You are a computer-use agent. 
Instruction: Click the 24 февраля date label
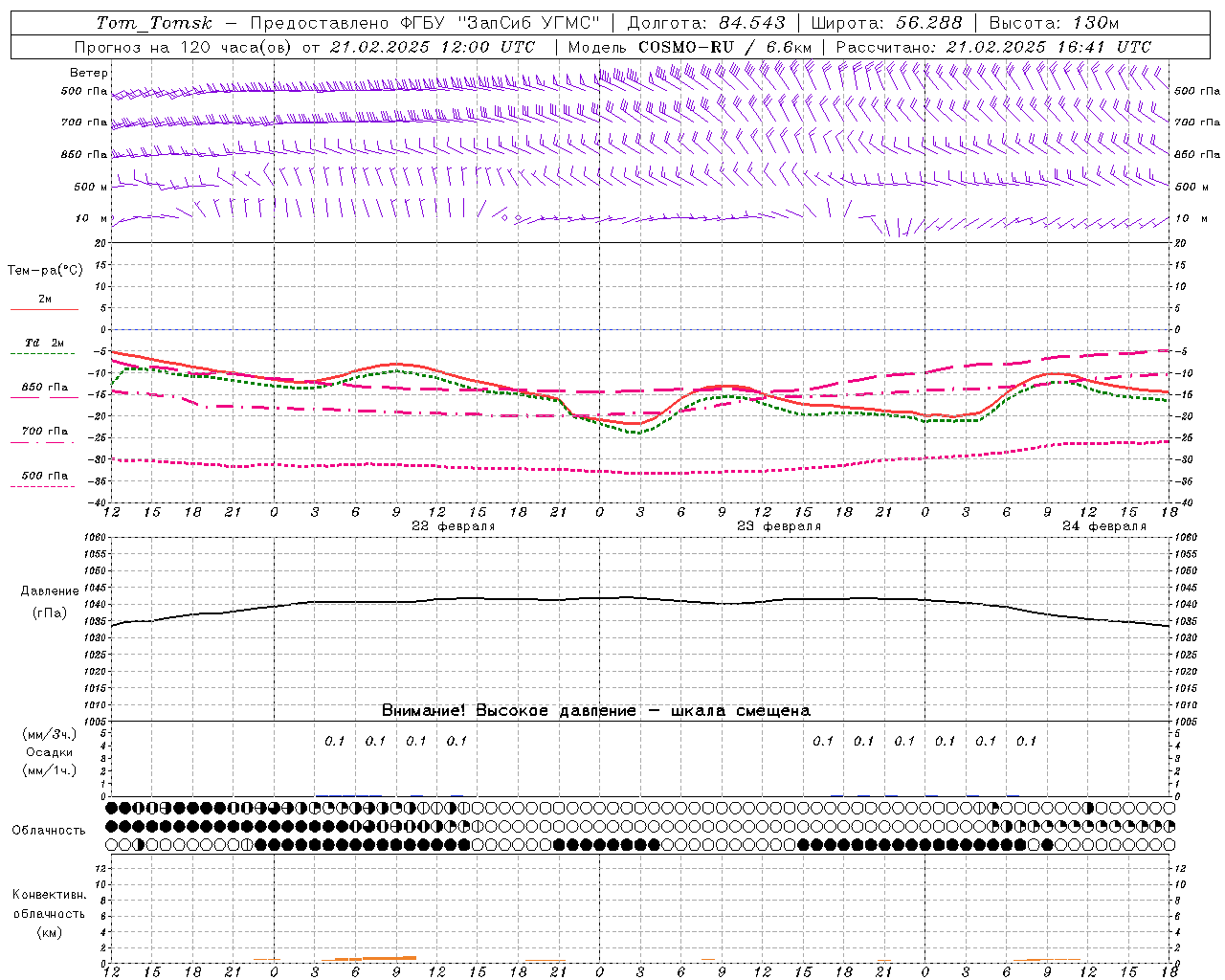point(1104,526)
